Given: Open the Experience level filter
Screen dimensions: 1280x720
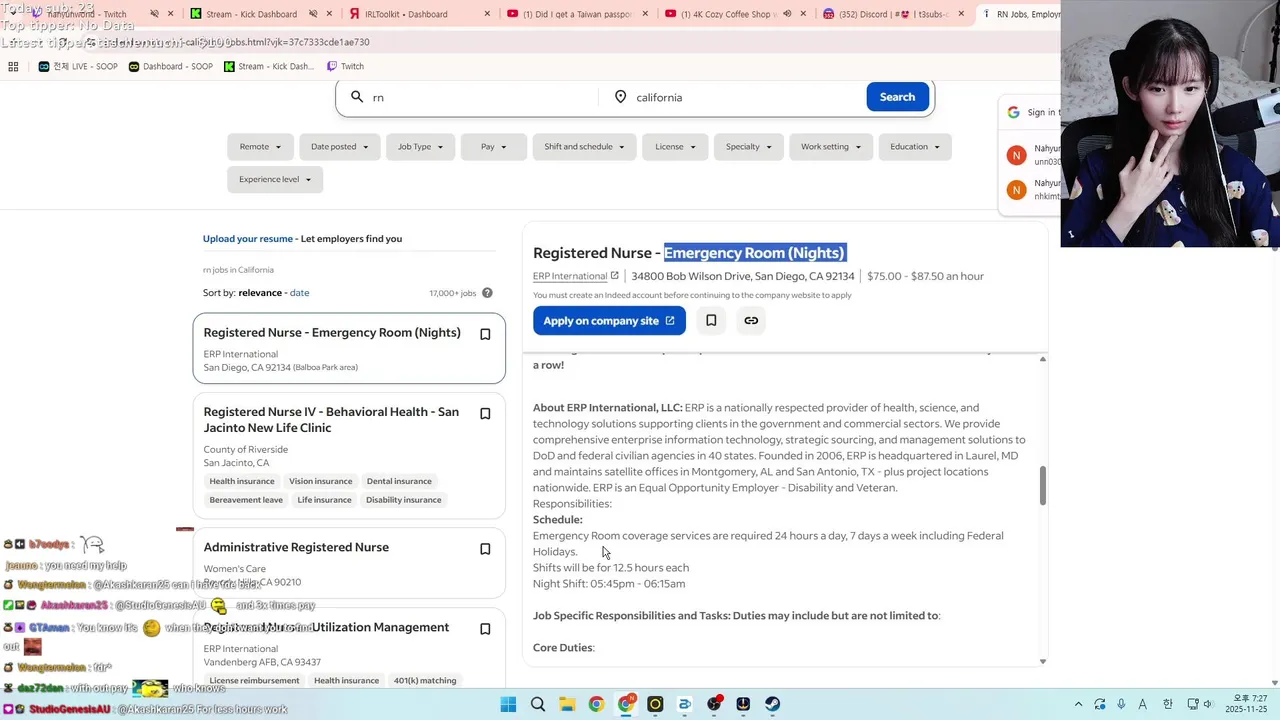Looking at the screenshot, I should [x=275, y=180].
